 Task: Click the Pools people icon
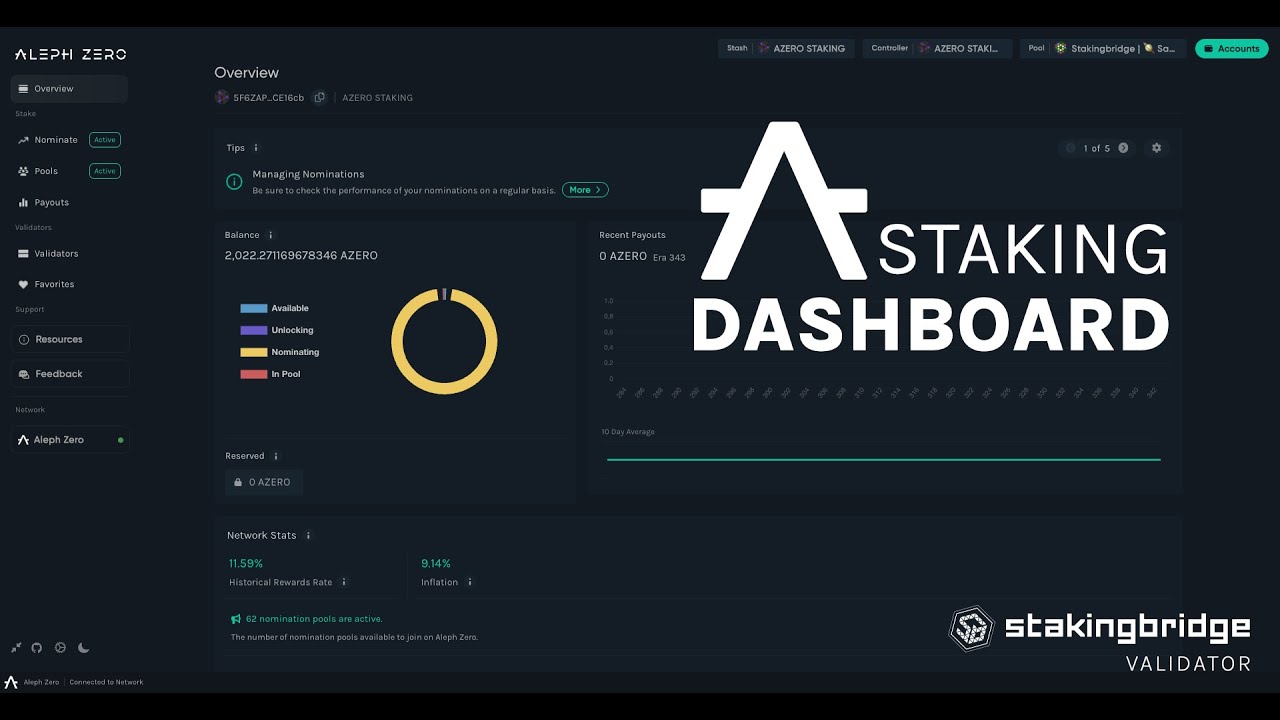tap(23, 171)
